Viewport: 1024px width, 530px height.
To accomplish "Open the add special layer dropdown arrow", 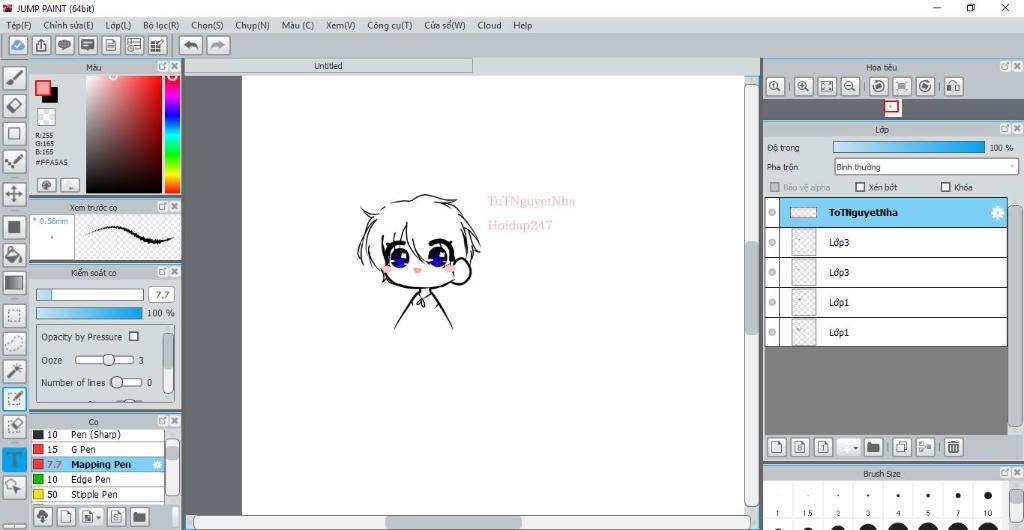I will click(x=856, y=448).
